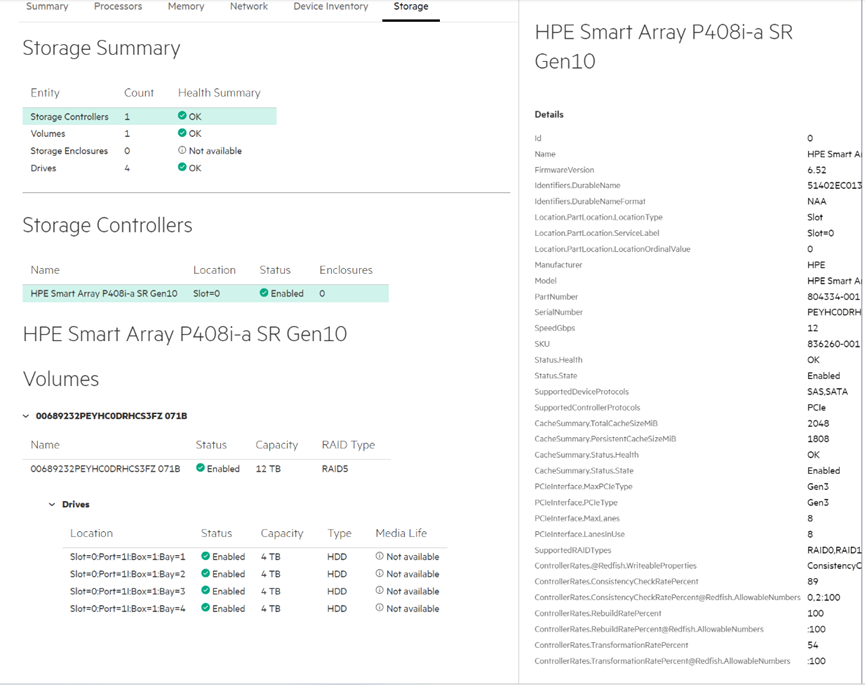Click the SerialNumber label in Details
Viewport: 865px width, 685px height.
click(x=558, y=312)
